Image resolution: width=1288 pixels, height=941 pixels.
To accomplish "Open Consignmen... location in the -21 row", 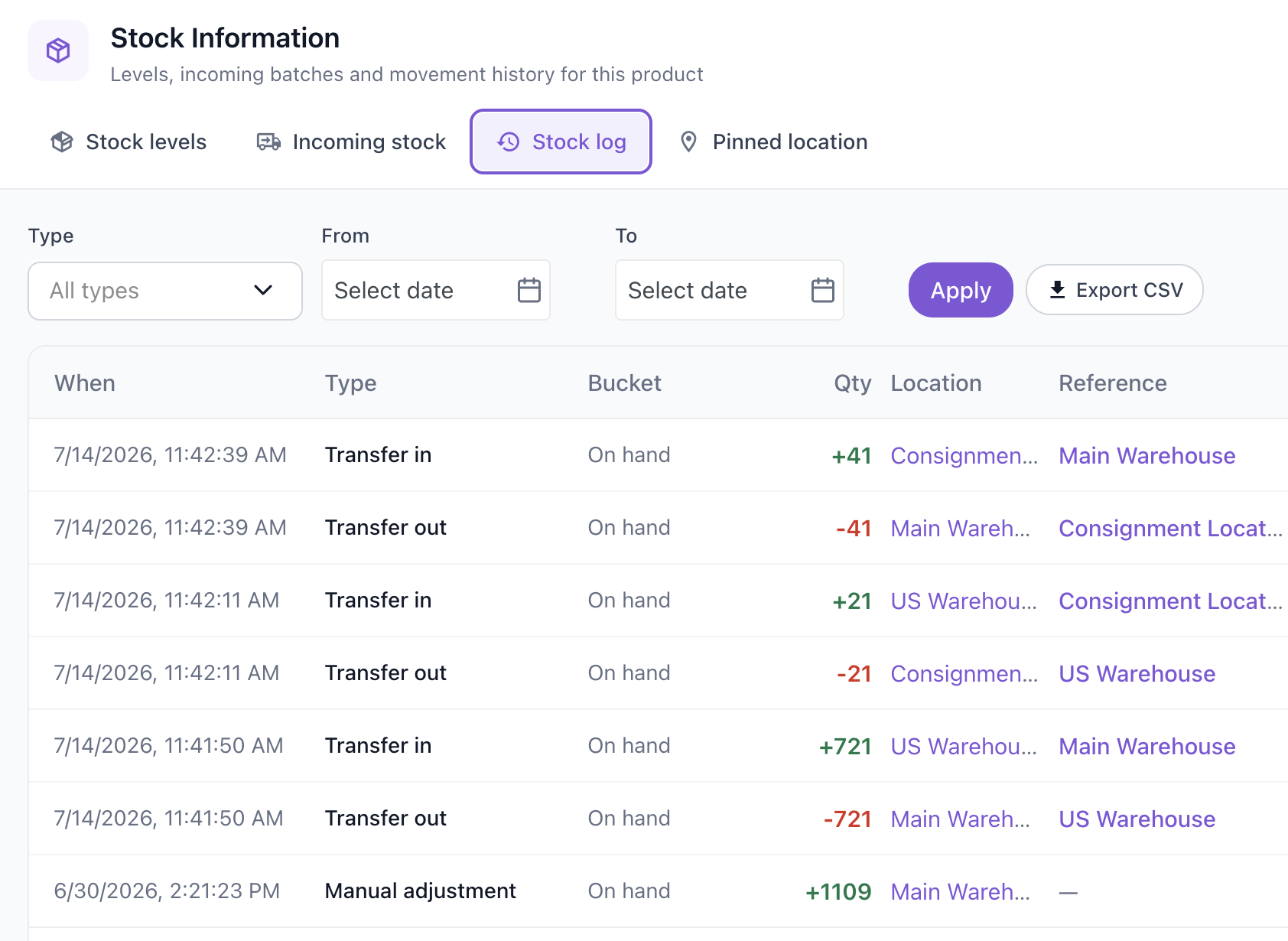I will pos(964,673).
